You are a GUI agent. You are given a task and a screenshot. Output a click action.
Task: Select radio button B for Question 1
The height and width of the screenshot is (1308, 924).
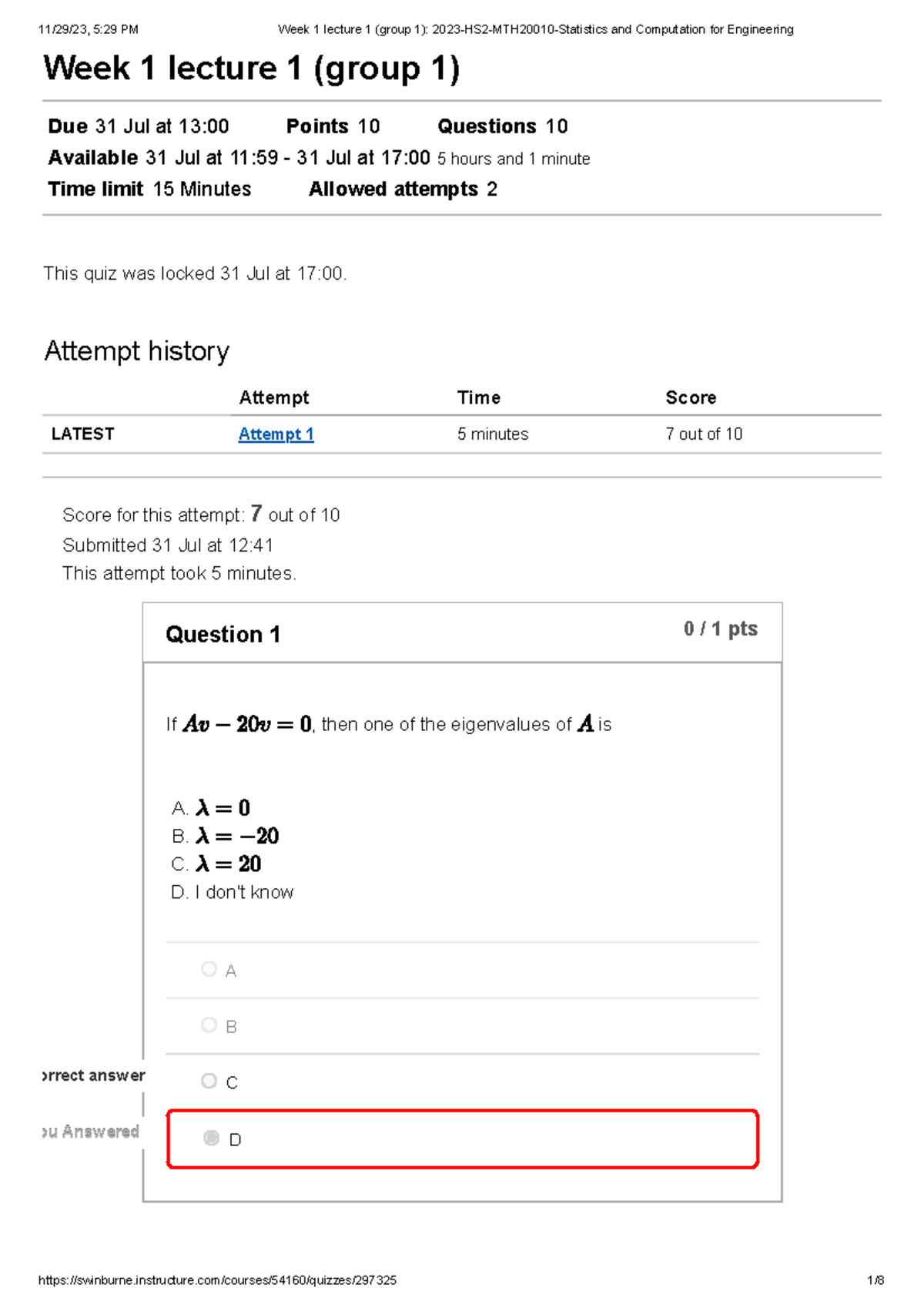[209, 1025]
